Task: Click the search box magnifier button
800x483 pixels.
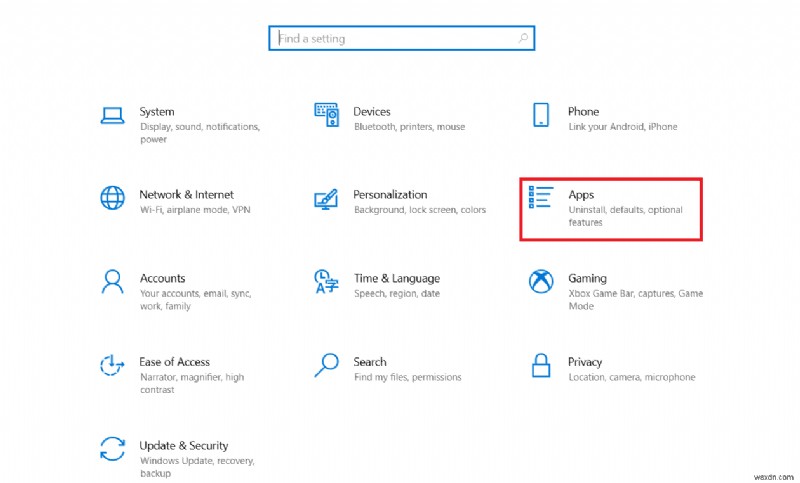Action: pyautogui.click(x=522, y=39)
